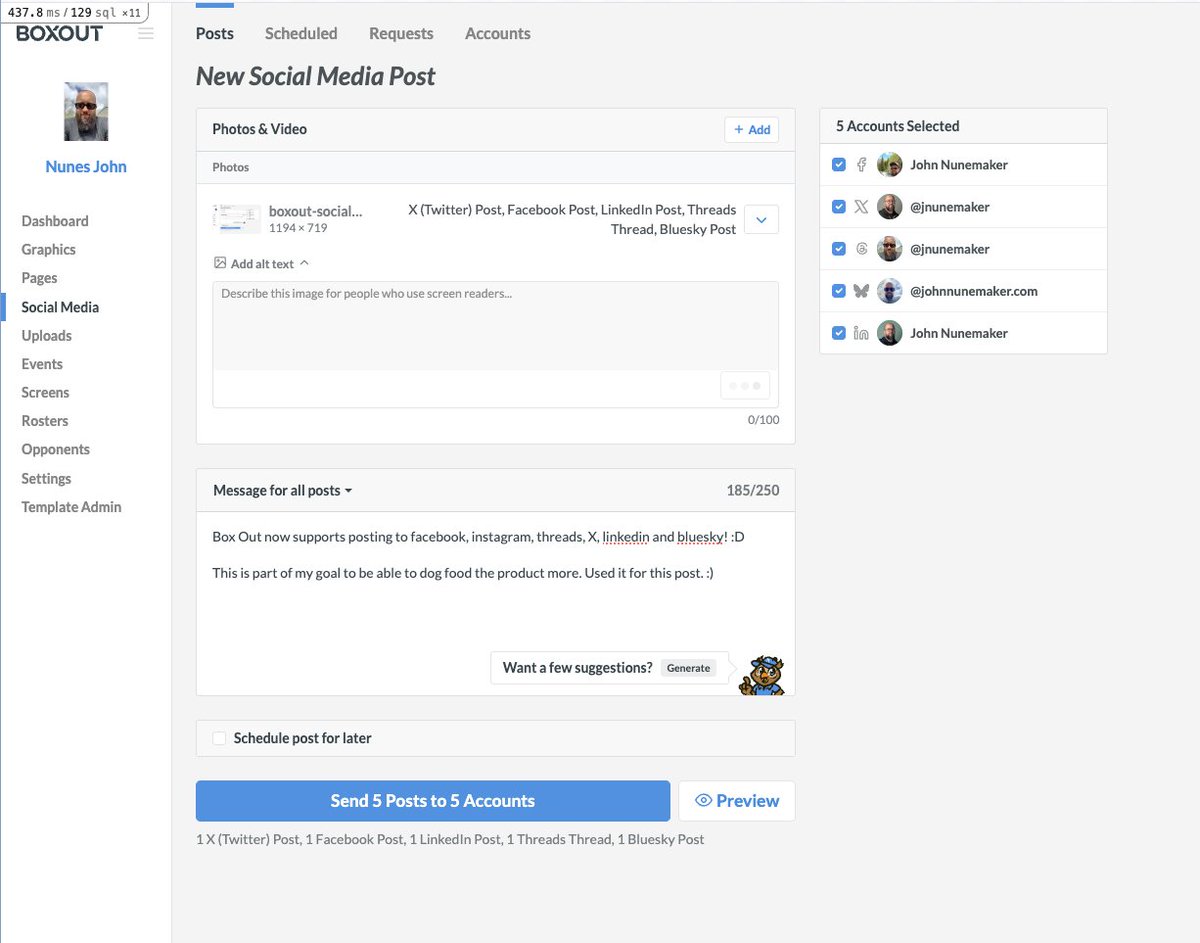Click the New Social Media Post heading
This screenshot has width=1200, height=943.
point(316,77)
